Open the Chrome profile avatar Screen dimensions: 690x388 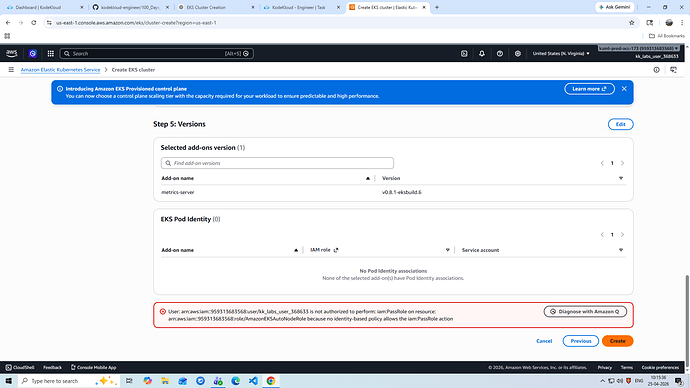669,22
